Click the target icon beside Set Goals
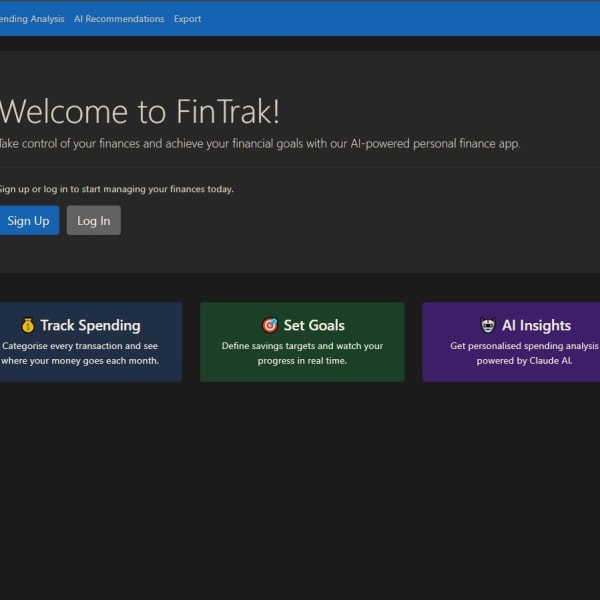 click(270, 325)
